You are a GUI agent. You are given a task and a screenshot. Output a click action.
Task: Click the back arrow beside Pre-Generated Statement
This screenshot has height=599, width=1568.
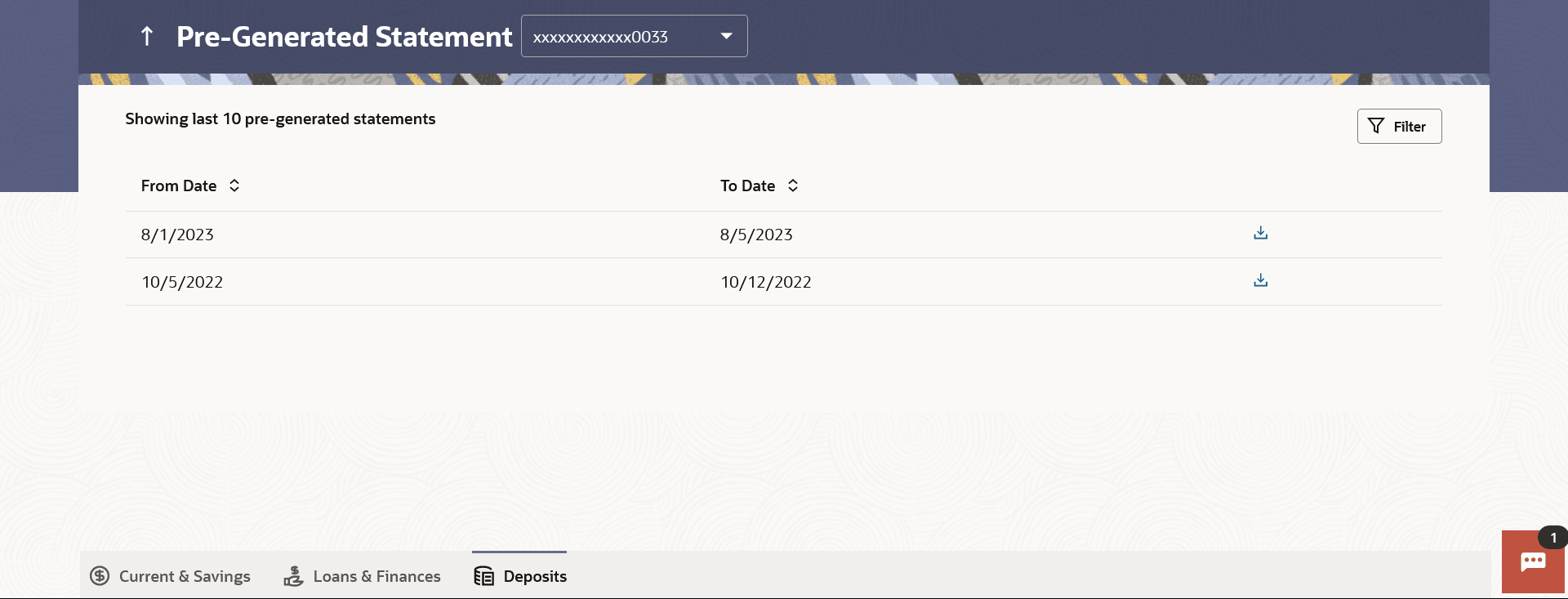pyautogui.click(x=147, y=36)
